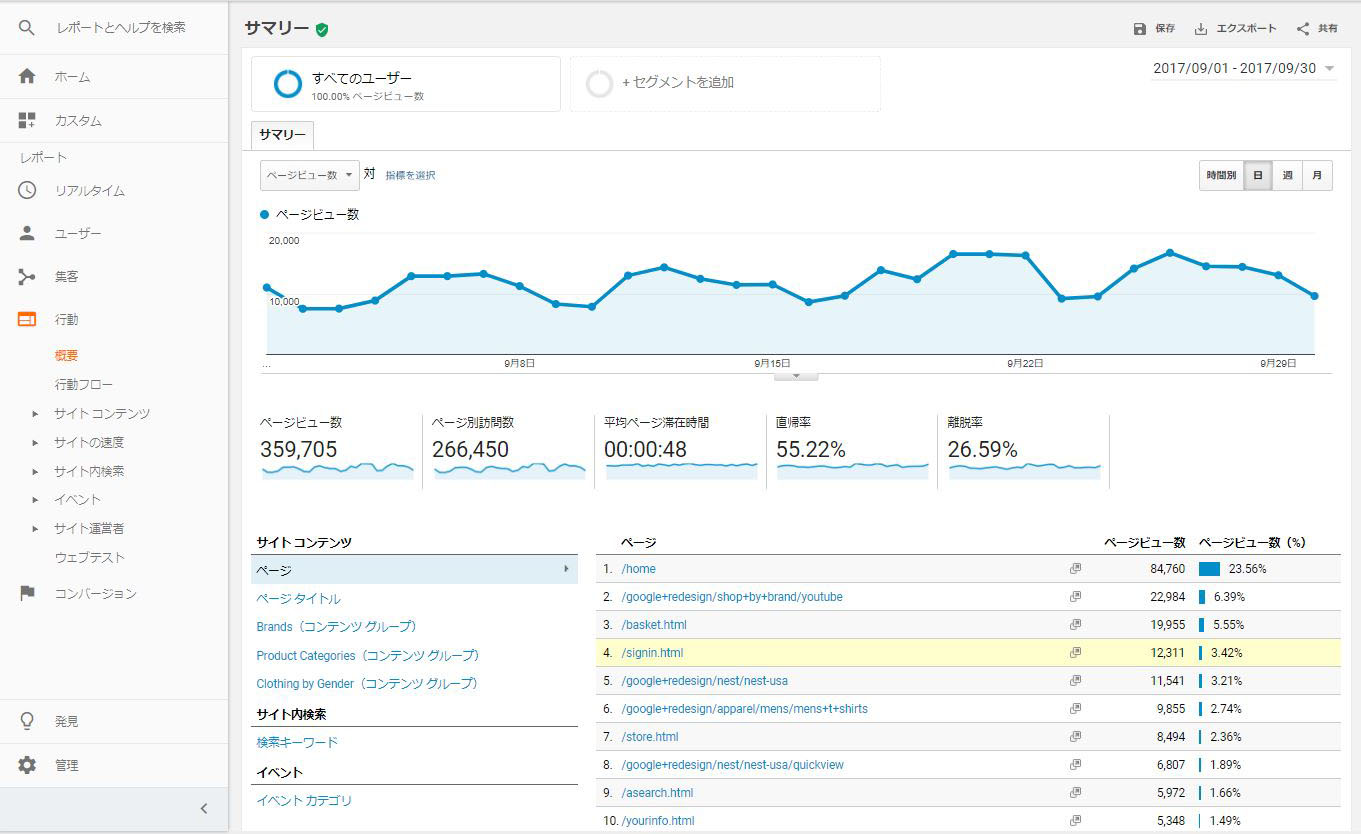Open 検索キーワード link
Screen dimensions: 1361x834
pyautogui.click(x=297, y=742)
